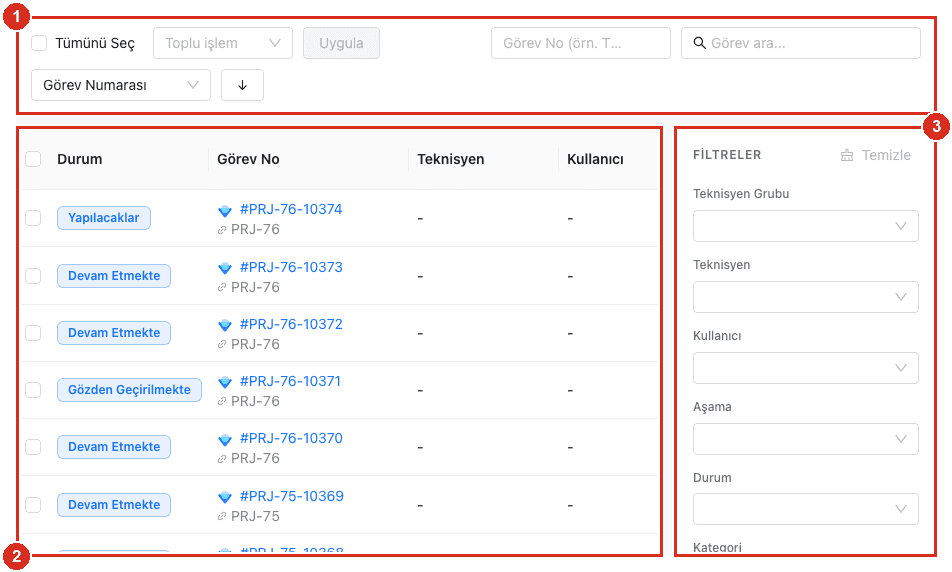Check the Tümünü Seç checkbox
This screenshot has width=952, height=572.
click(39, 43)
